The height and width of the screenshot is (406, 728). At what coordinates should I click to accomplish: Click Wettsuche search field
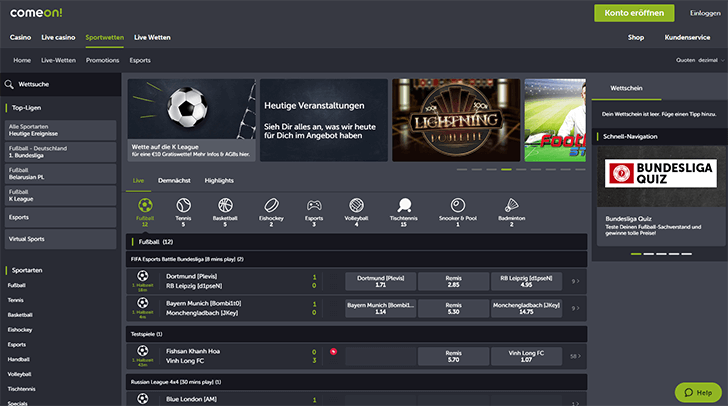[61, 84]
